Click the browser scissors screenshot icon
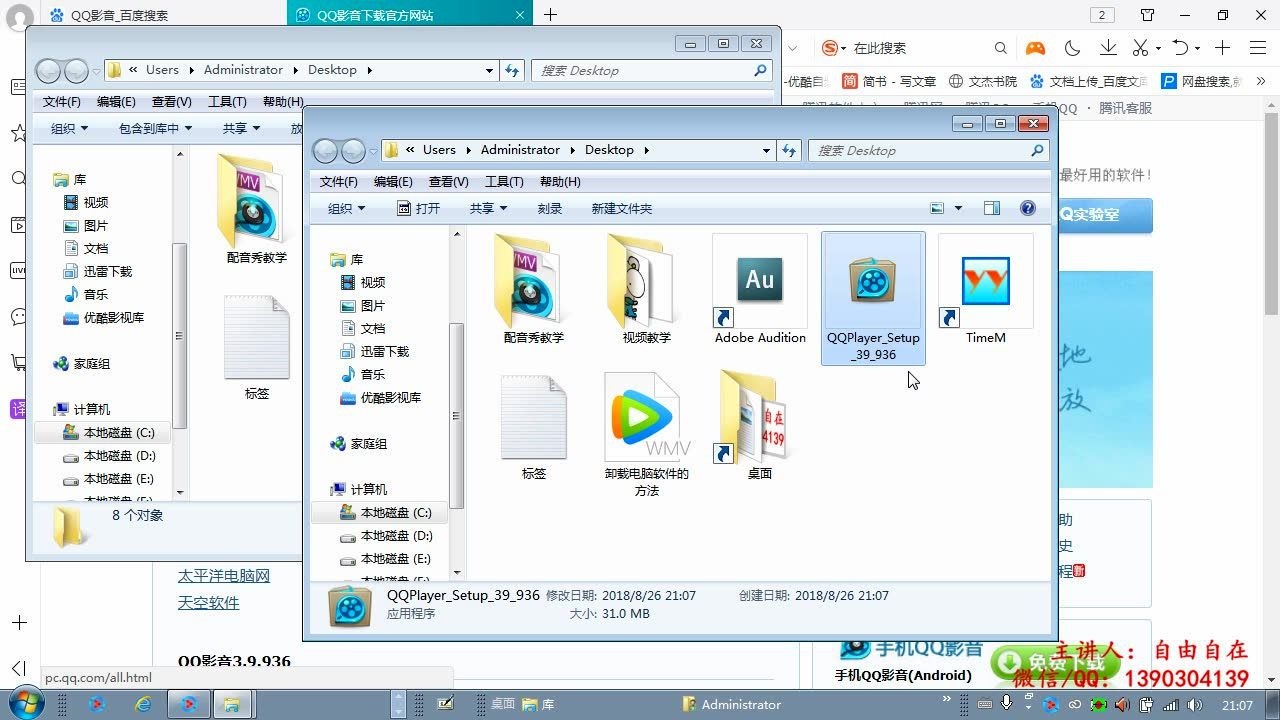The height and width of the screenshot is (720, 1280). (x=1140, y=48)
